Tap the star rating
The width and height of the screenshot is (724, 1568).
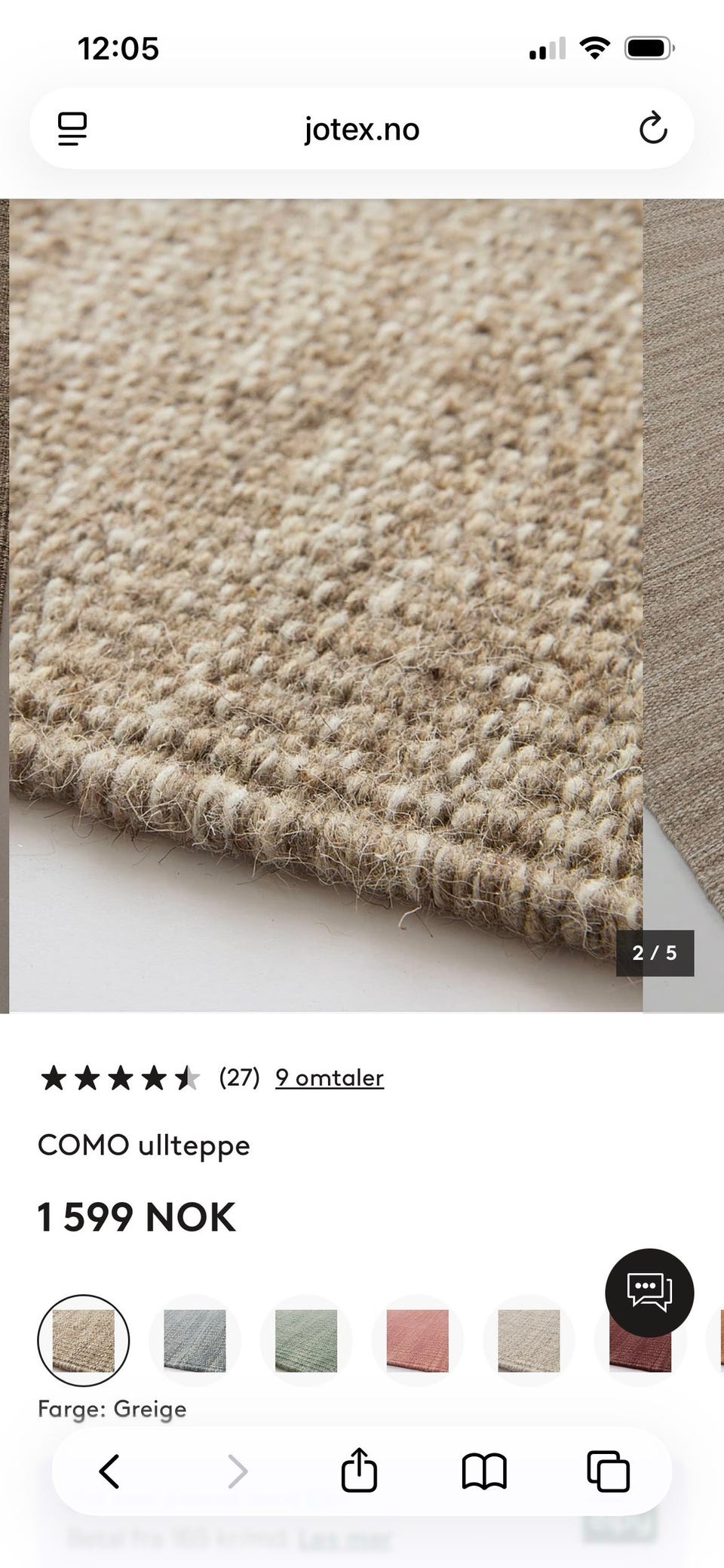tap(121, 1078)
